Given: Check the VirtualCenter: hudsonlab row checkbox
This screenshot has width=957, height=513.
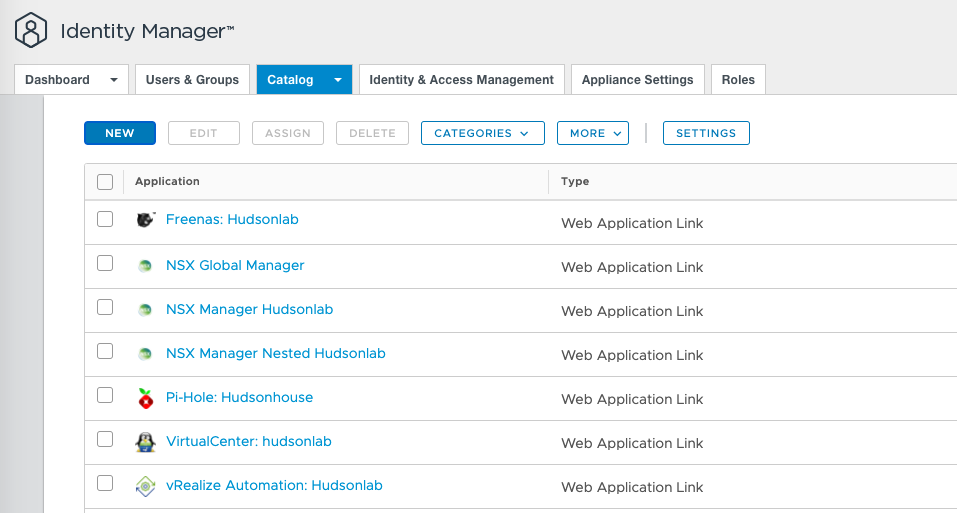Looking at the screenshot, I should (105, 439).
